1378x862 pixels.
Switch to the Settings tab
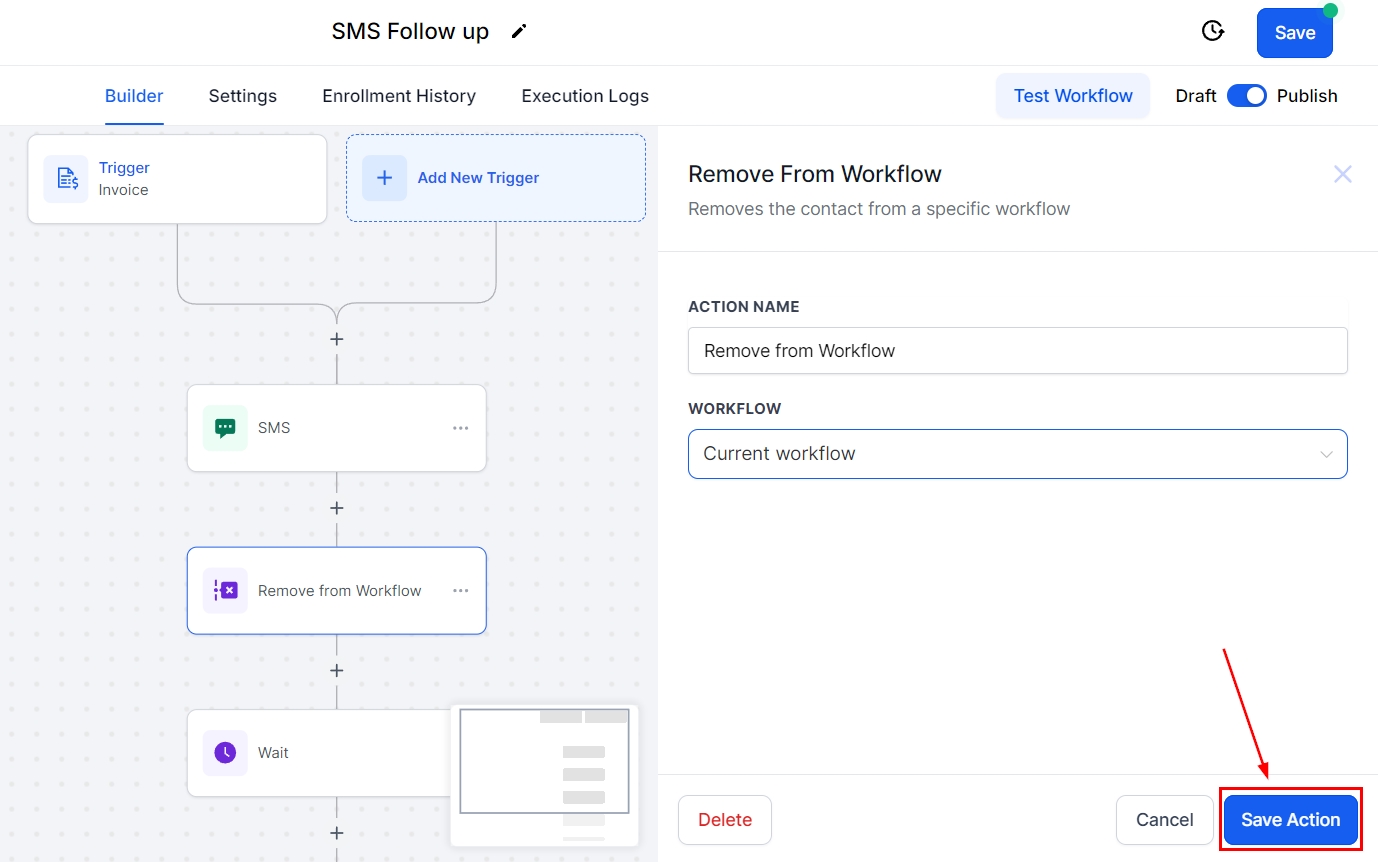[x=242, y=96]
